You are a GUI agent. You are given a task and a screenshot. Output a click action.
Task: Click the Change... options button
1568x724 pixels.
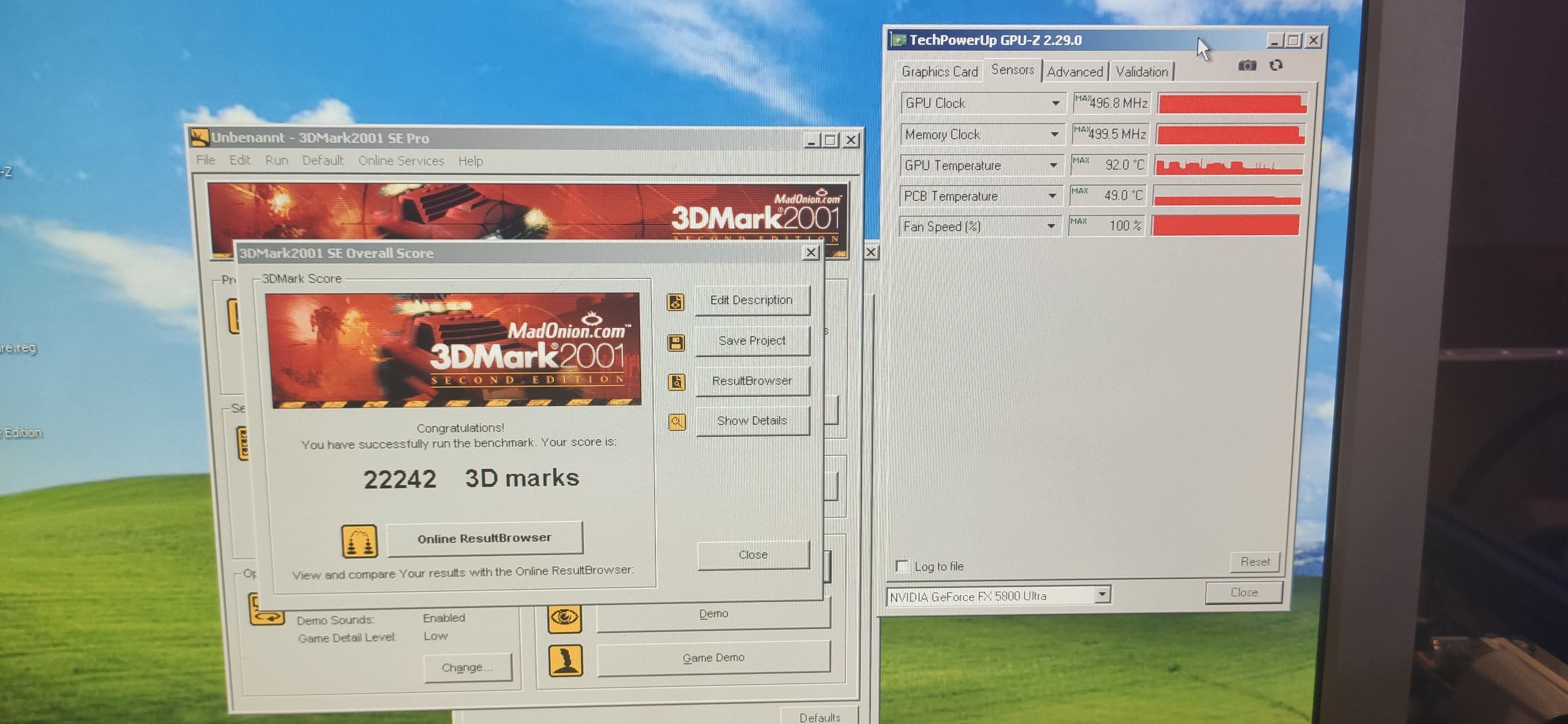[x=468, y=668]
